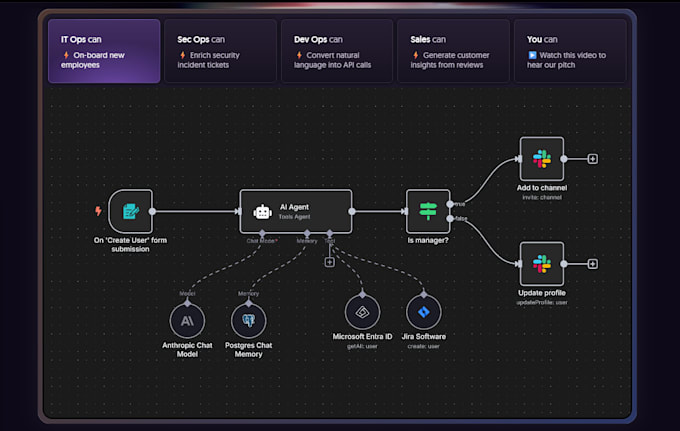Image resolution: width=680 pixels, height=431 pixels.
Task: Click the plus button under the Tool connector
Action: pyautogui.click(x=330, y=262)
